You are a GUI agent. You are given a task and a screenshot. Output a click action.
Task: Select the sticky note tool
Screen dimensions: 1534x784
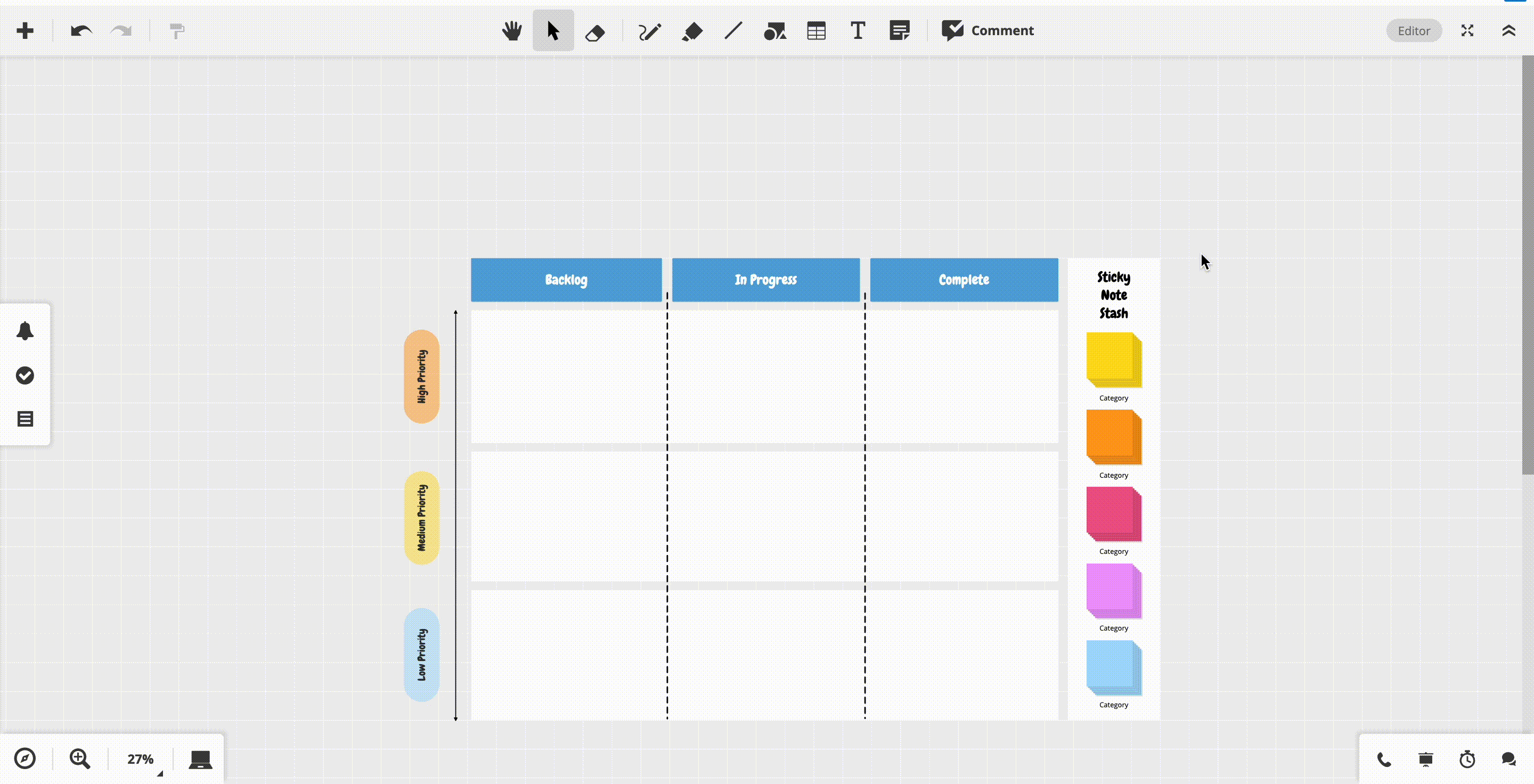pyautogui.click(x=899, y=31)
